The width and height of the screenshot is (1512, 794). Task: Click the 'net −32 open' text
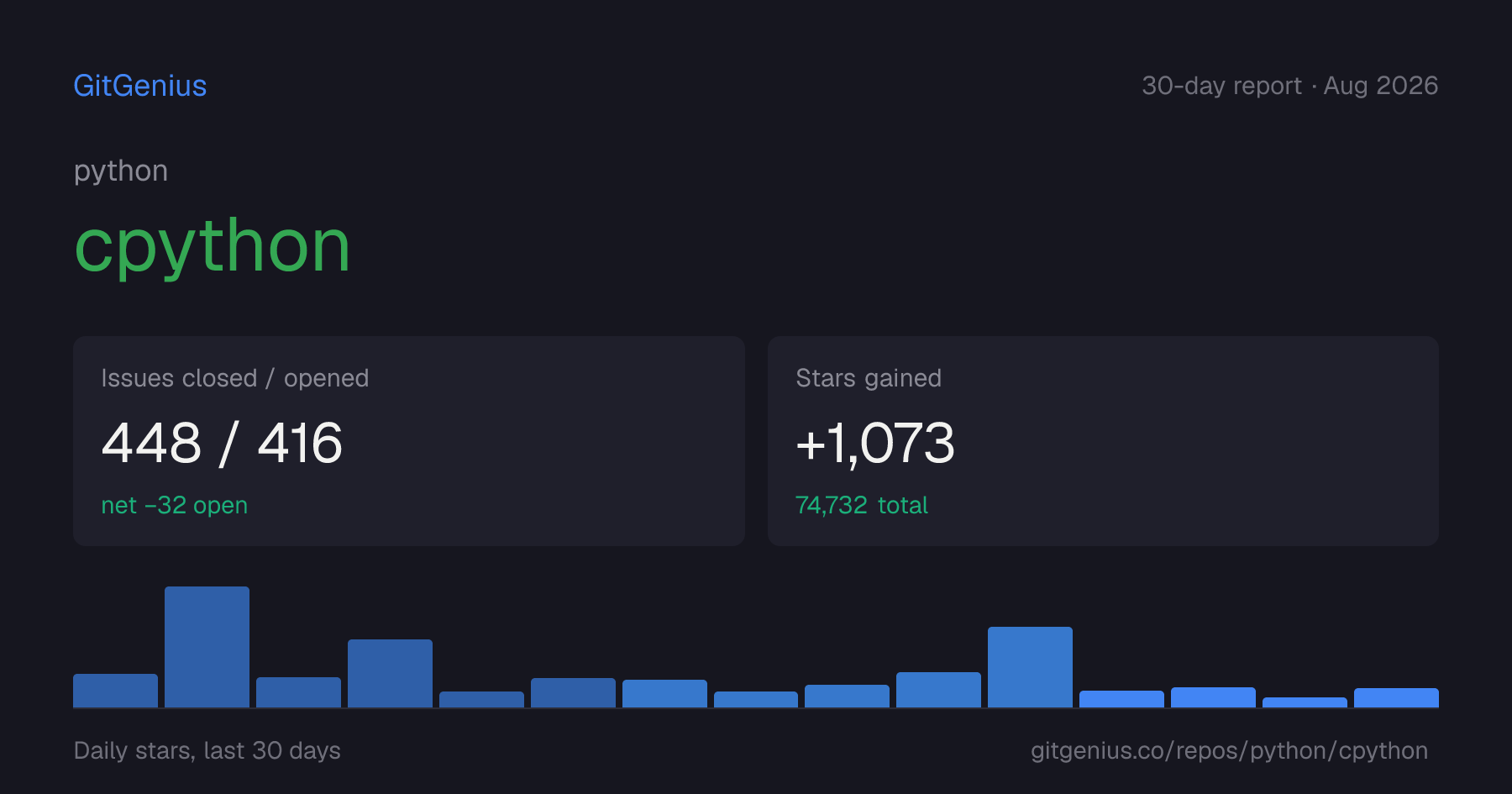pyautogui.click(x=174, y=505)
